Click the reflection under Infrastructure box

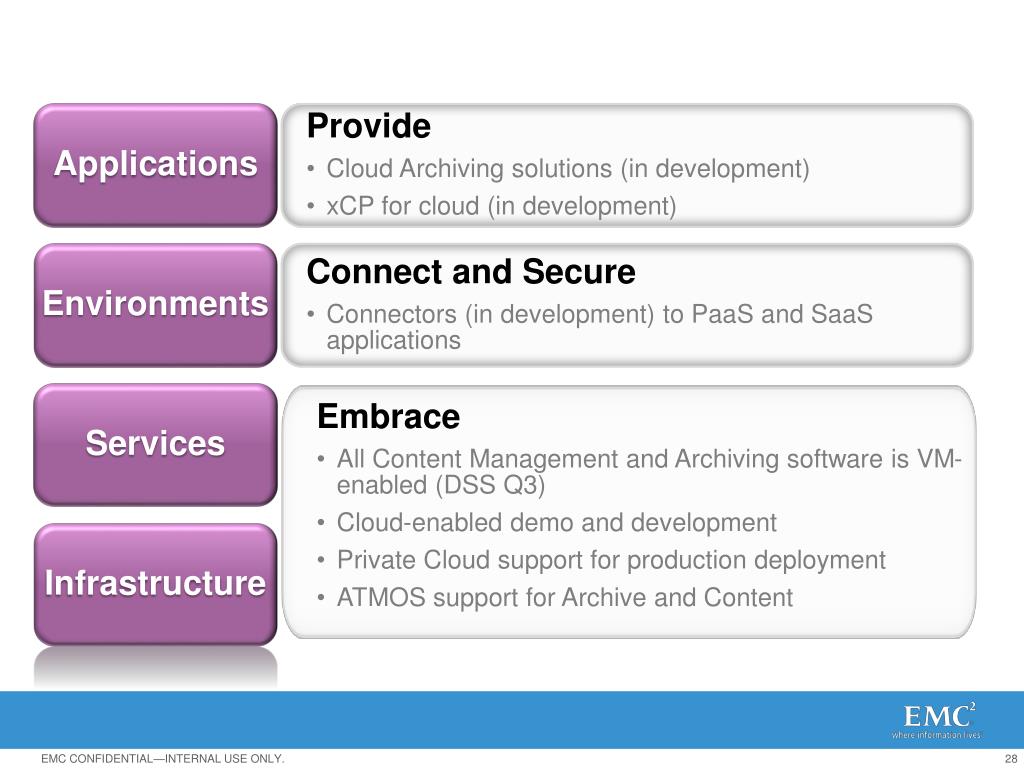point(155,667)
